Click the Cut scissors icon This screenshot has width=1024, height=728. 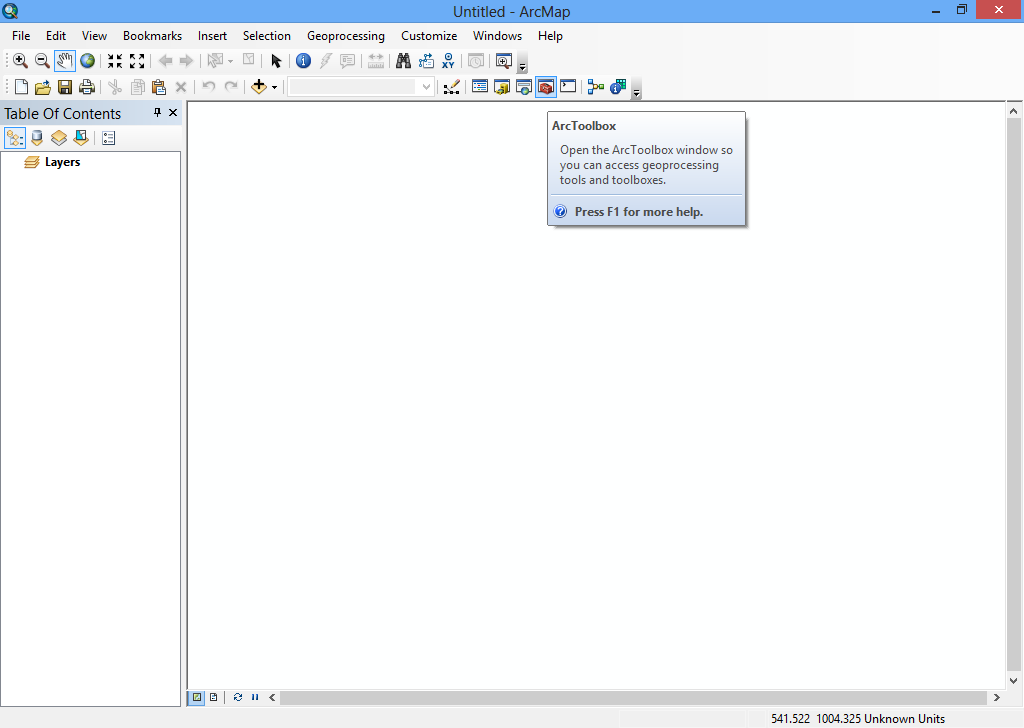[x=115, y=87]
